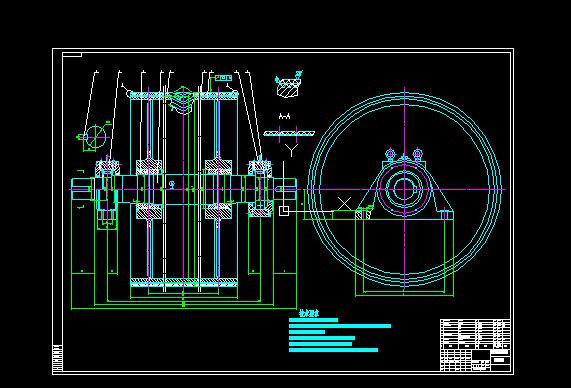Select the A-A section label
Image resolution: width=571 pixels, height=388 pixels.
[284, 116]
